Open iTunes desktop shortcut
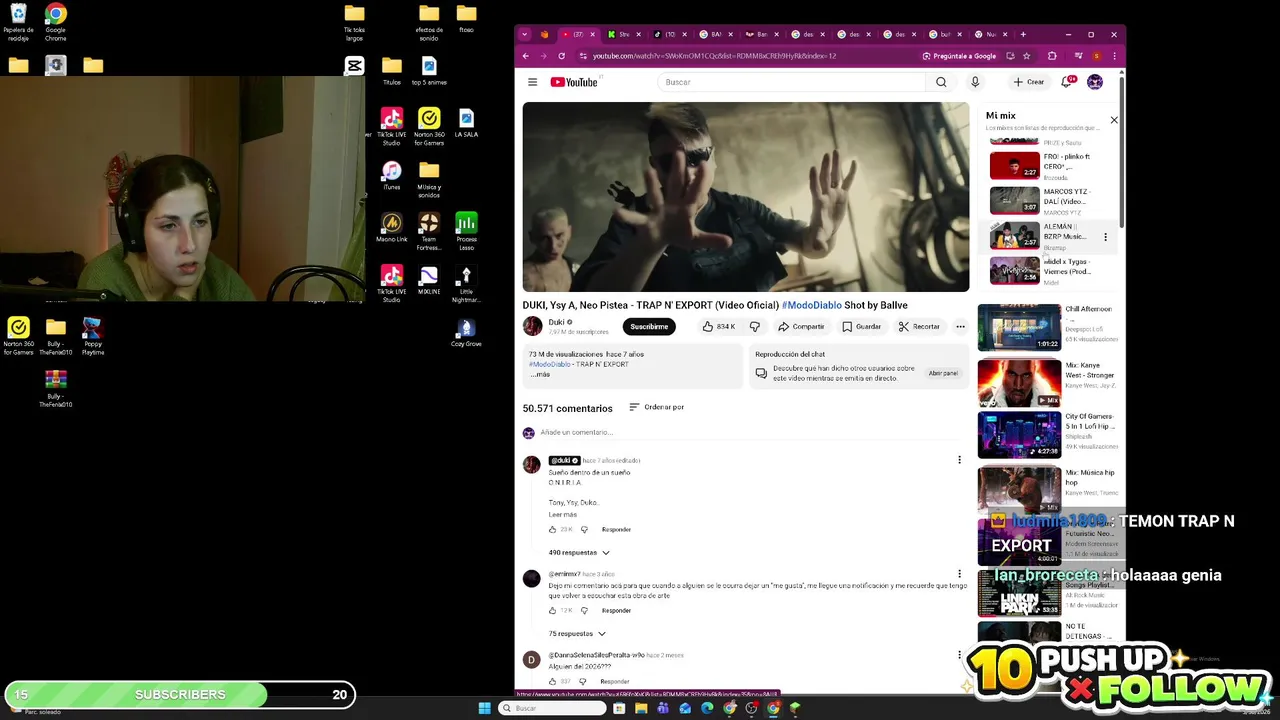The width and height of the screenshot is (1280, 720). coord(391,176)
